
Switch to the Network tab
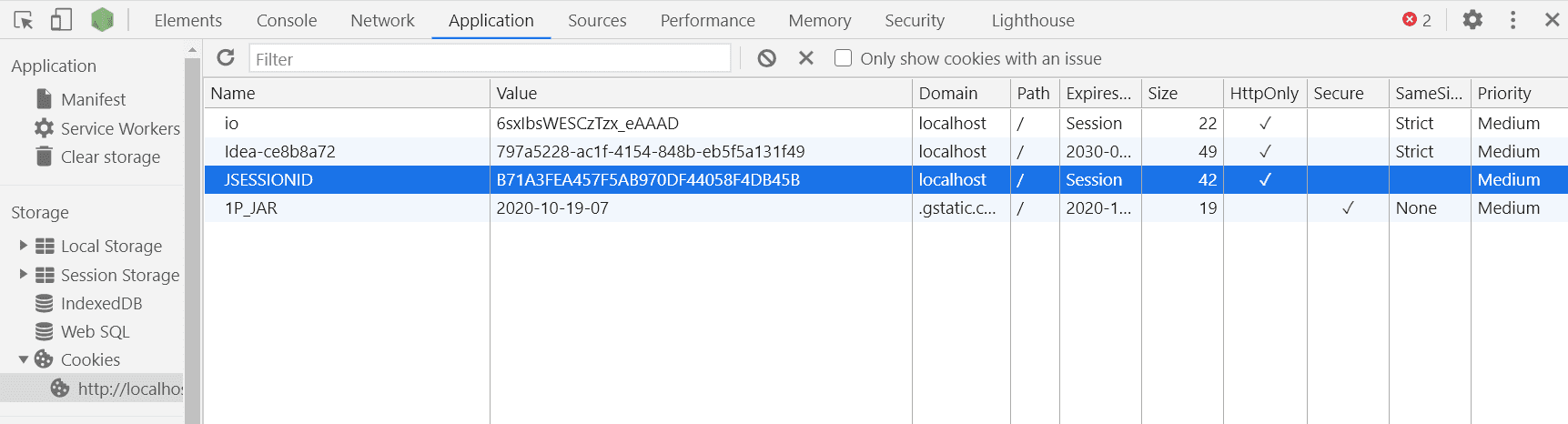point(382,20)
